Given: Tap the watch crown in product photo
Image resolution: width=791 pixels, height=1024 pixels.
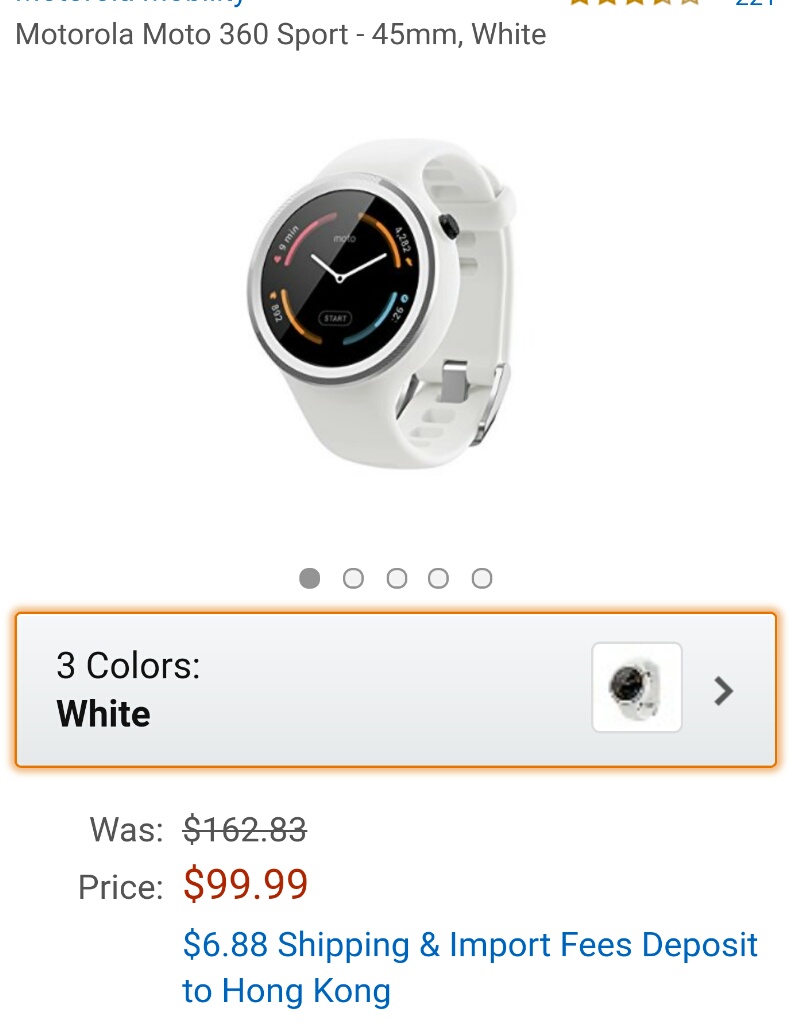Looking at the screenshot, I should (449, 227).
